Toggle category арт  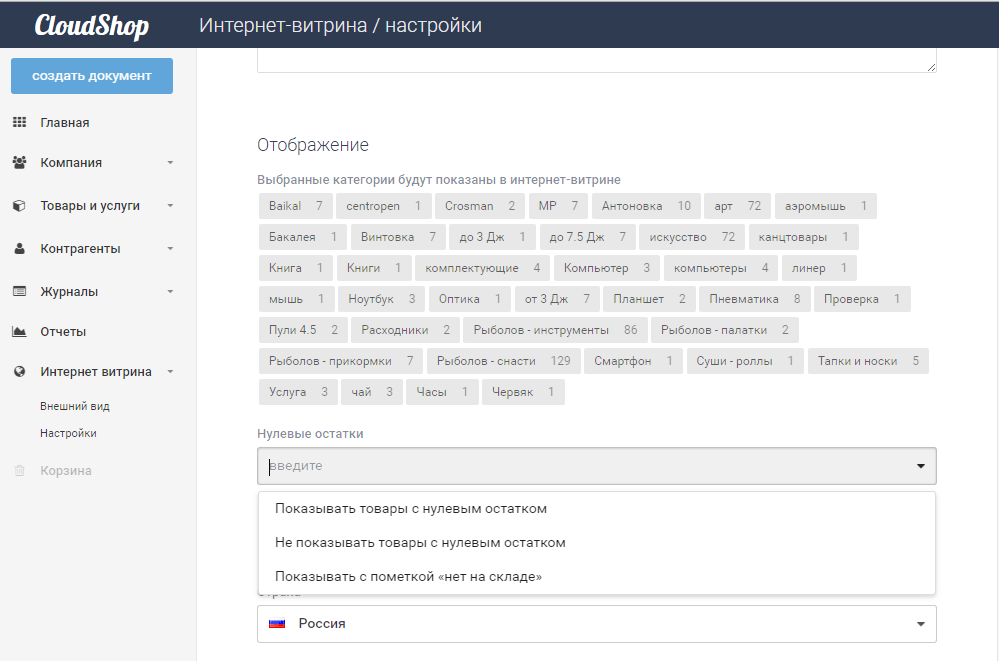738,206
